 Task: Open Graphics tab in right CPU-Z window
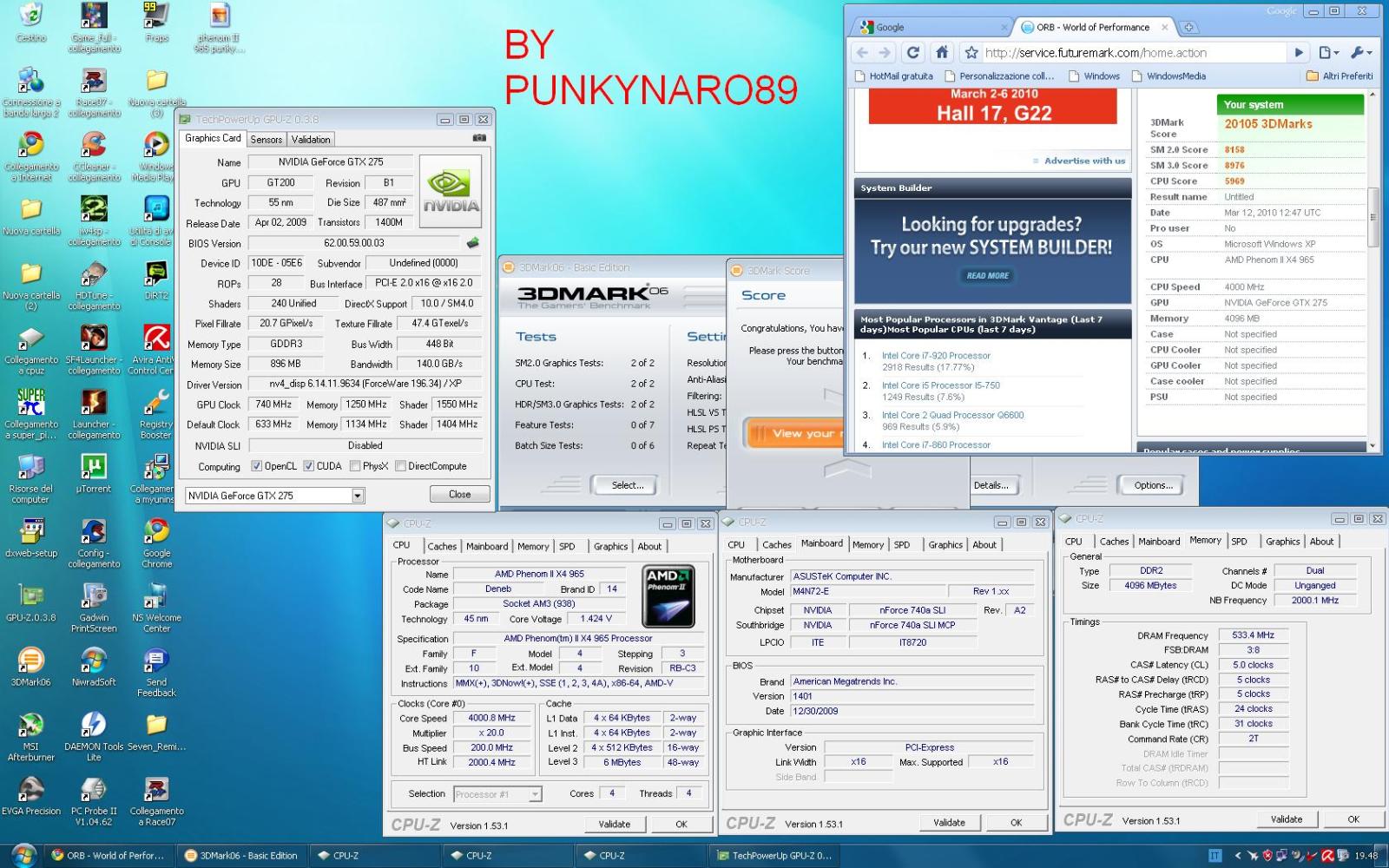(x=1282, y=541)
